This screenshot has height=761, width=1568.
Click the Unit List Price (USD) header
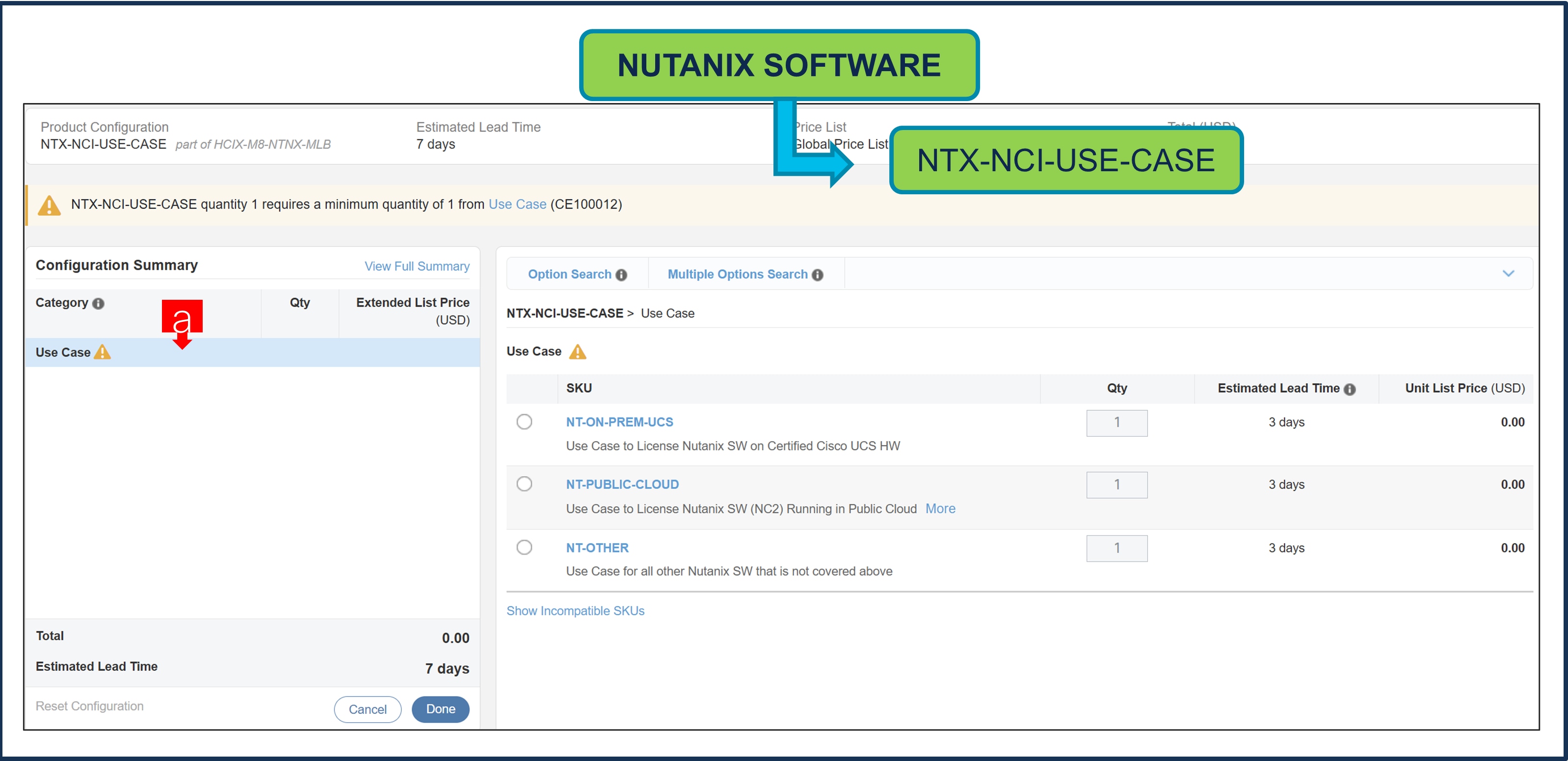point(1464,388)
